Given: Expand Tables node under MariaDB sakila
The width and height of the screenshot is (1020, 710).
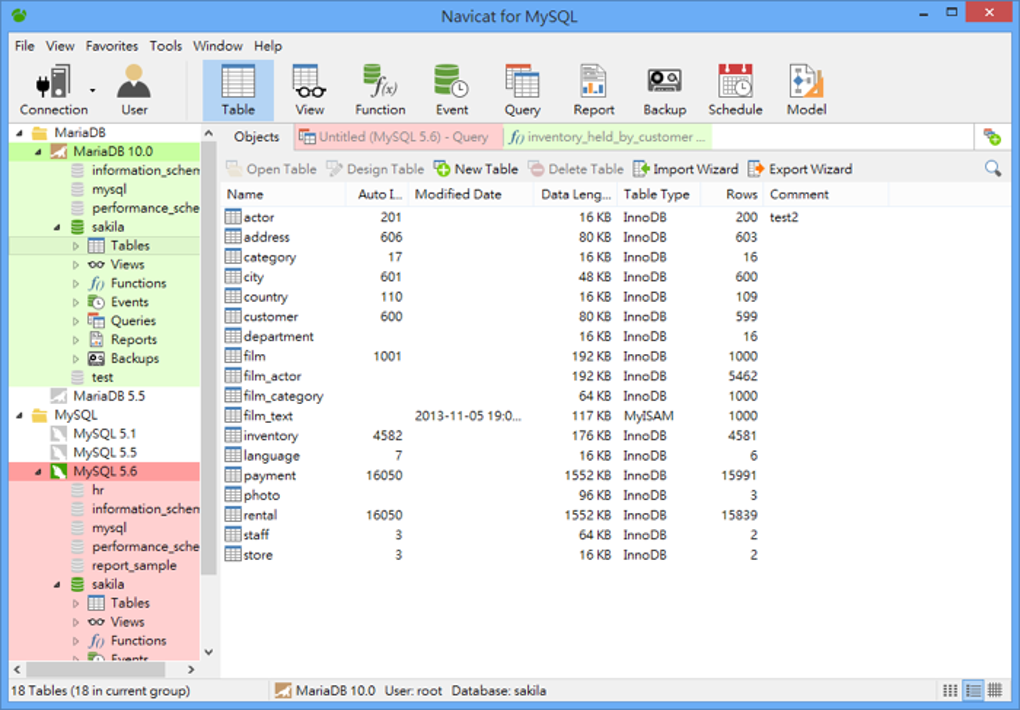Looking at the screenshot, I should (75, 246).
